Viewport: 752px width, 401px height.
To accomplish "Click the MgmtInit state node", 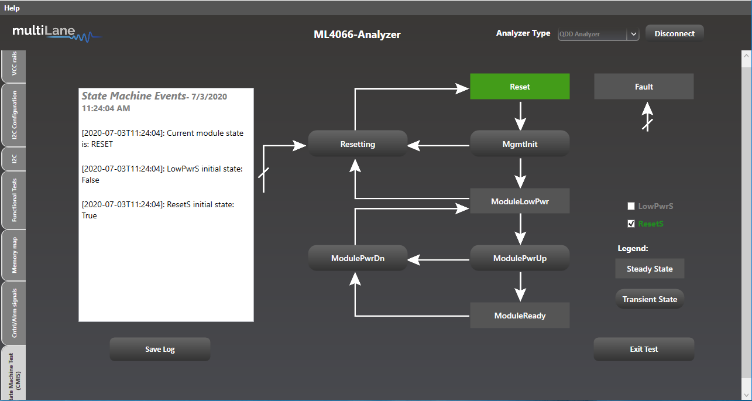I will [519, 144].
